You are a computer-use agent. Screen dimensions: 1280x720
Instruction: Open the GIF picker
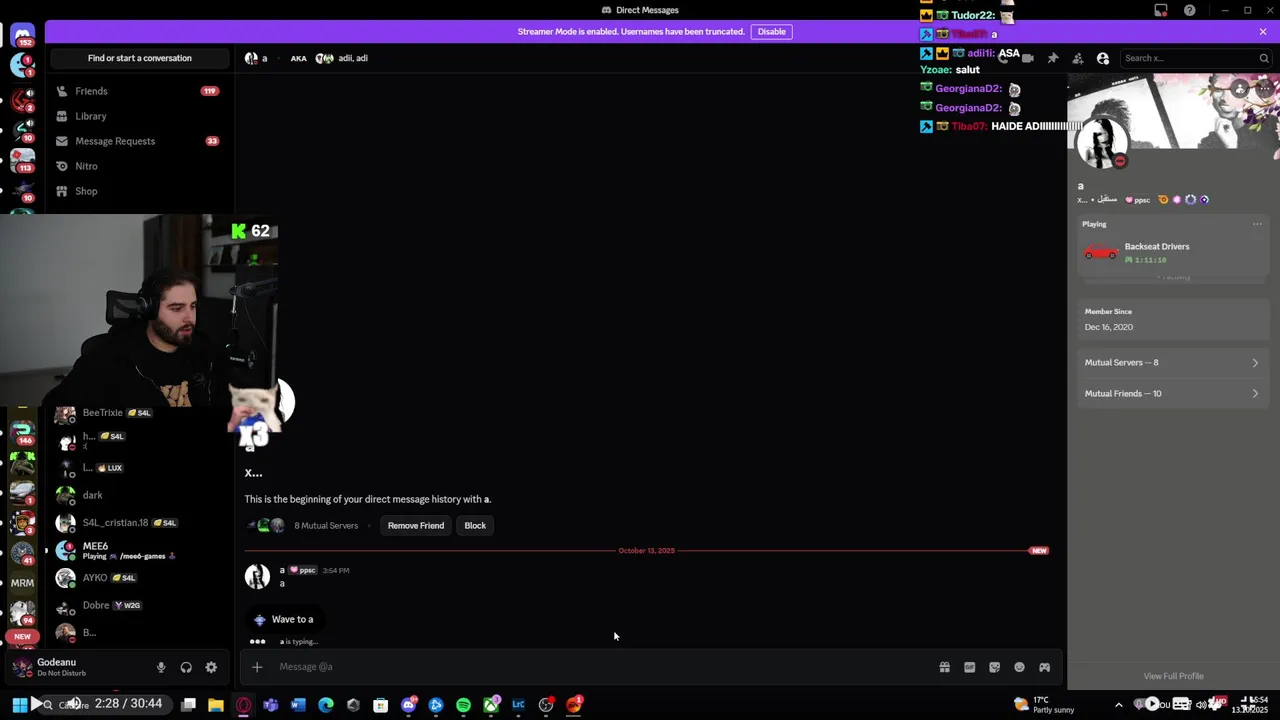[969, 667]
